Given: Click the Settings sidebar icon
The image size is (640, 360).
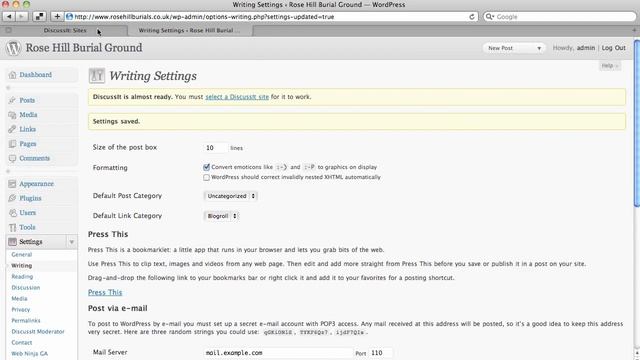Looking at the screenshot, I should (12, 242).
